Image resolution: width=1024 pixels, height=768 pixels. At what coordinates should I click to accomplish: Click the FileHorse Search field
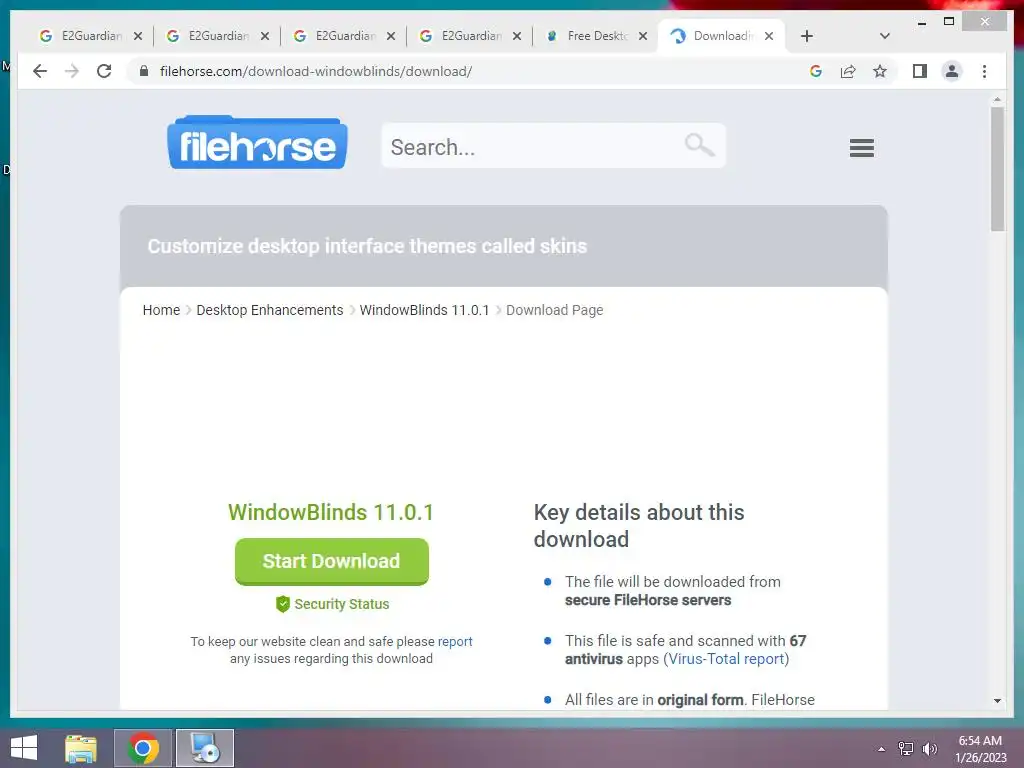click(x=553, y=146)
